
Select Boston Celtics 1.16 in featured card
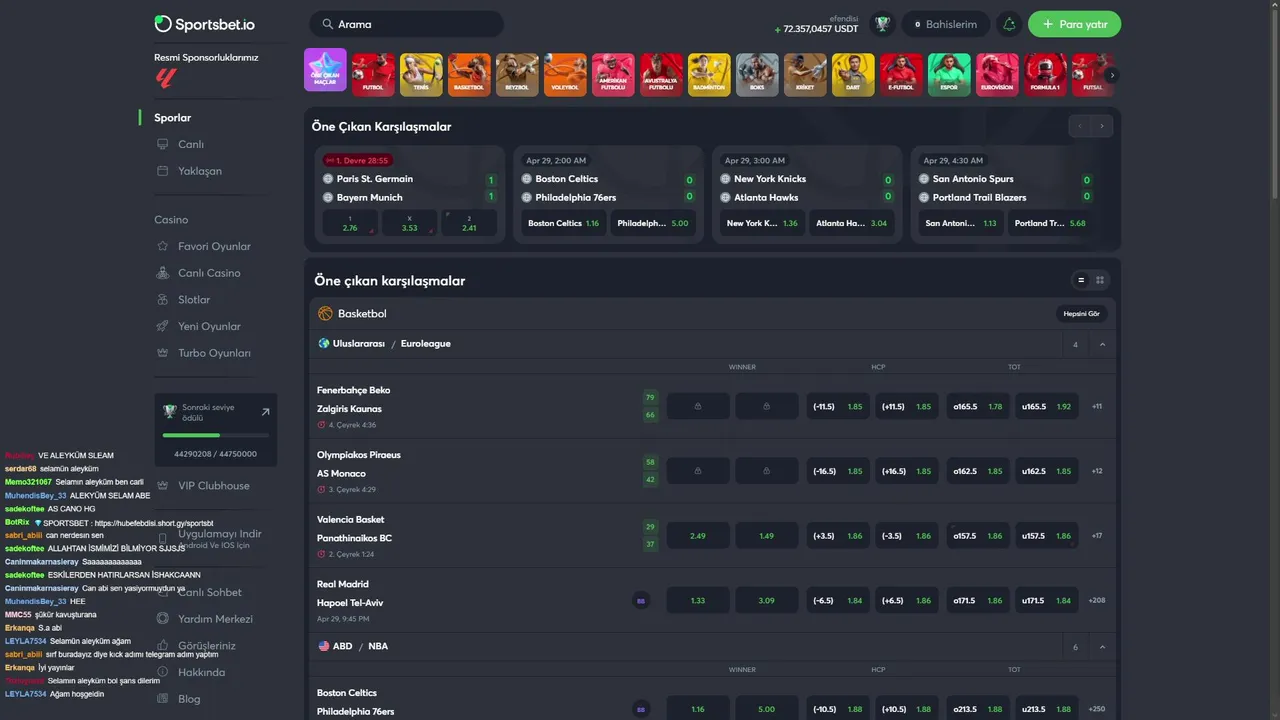coord(564,223)
